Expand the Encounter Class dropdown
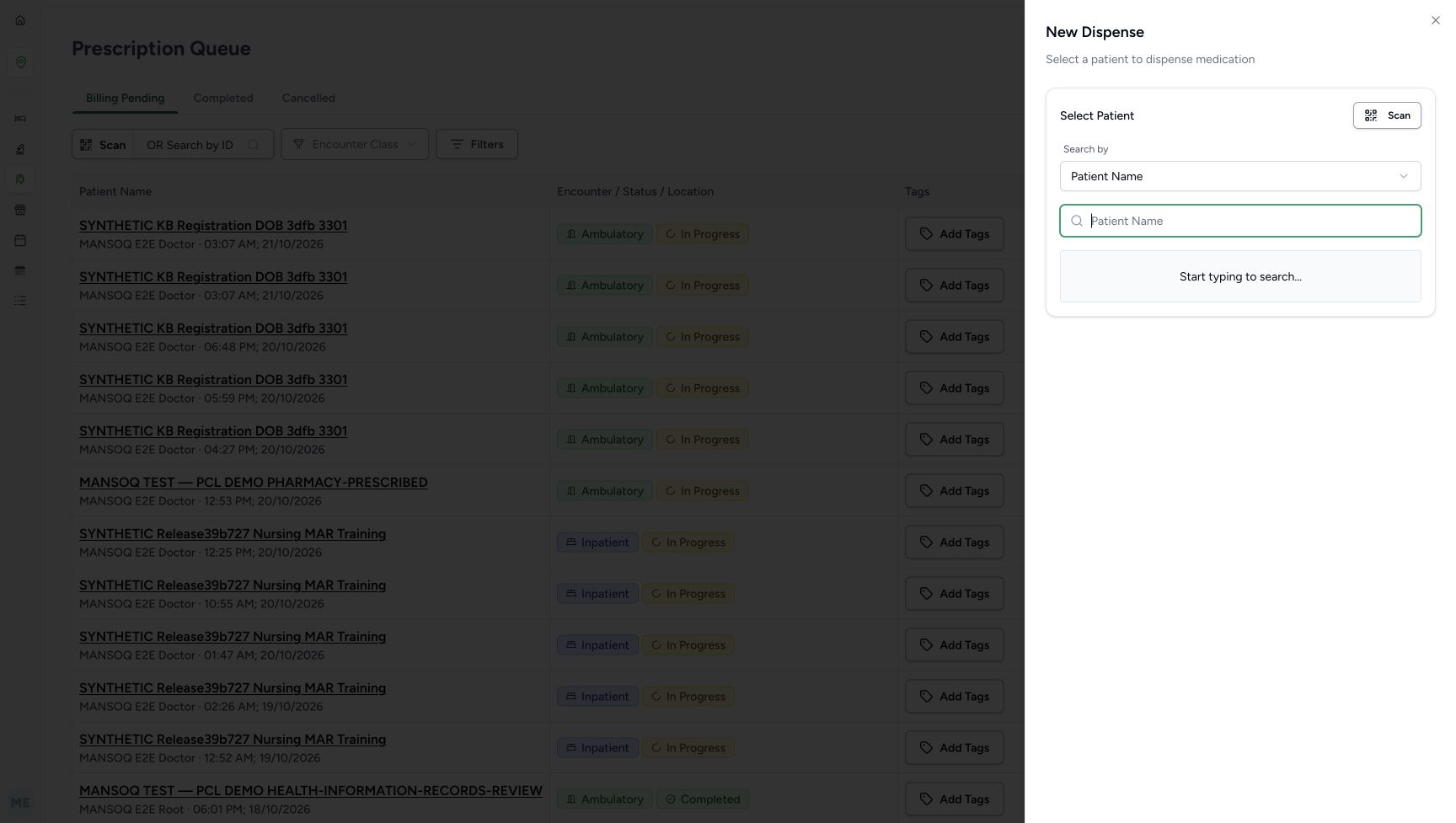This screenshot has width=1456, height=823. tap(355, 144)
